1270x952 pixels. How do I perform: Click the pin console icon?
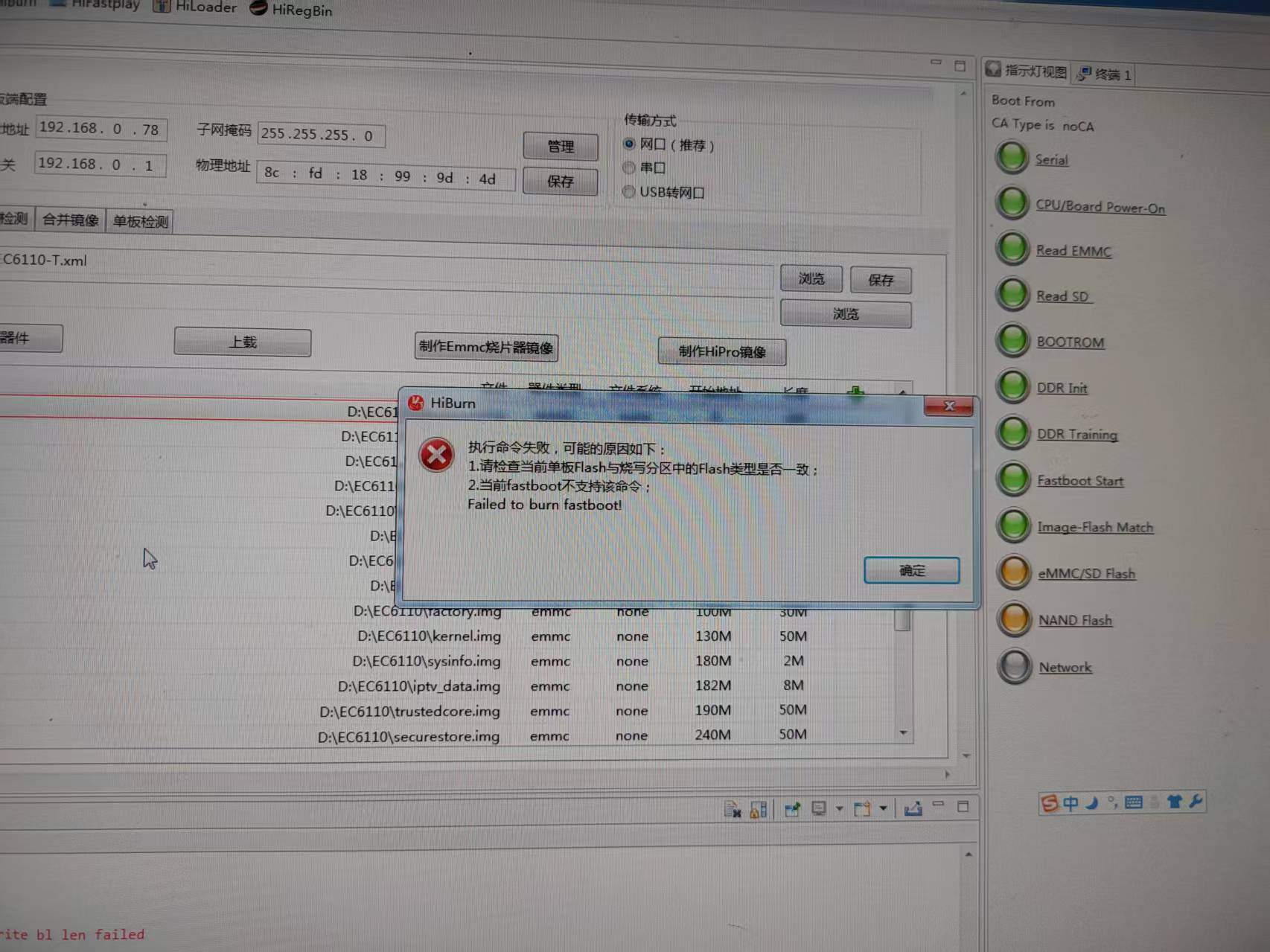791,808
